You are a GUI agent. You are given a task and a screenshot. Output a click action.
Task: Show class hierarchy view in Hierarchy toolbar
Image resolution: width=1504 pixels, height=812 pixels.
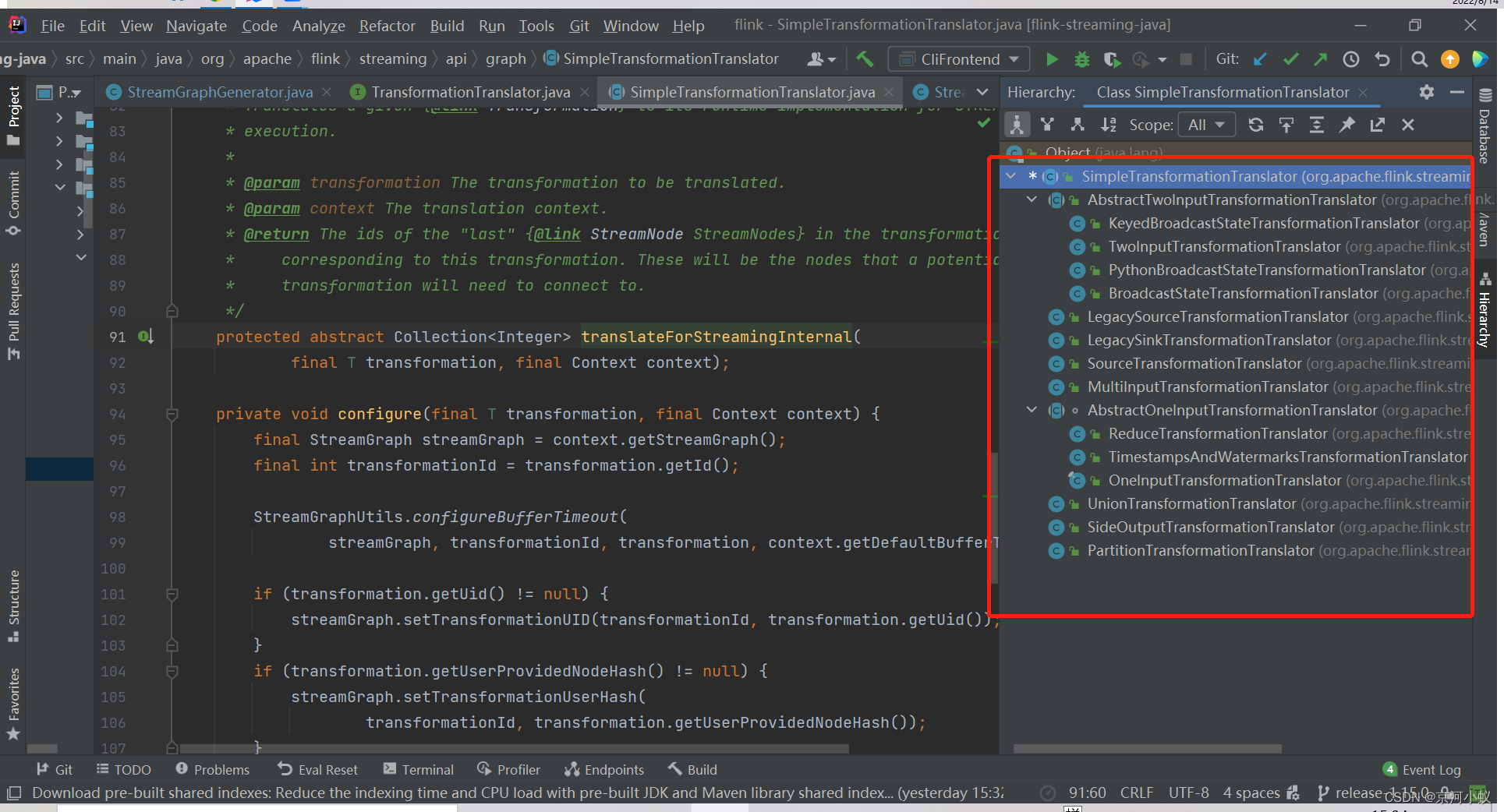tap(1017, 125)
